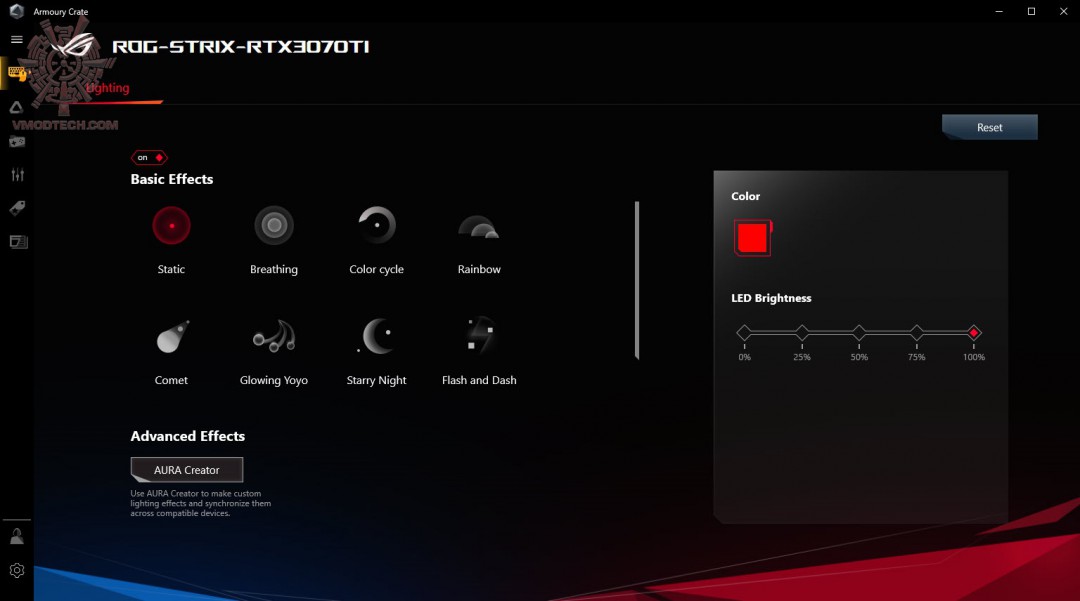Open the Aura Sync triangle icon
Image resolution: width=1080 pixels, height=601 pixels.
pos(17,107)
